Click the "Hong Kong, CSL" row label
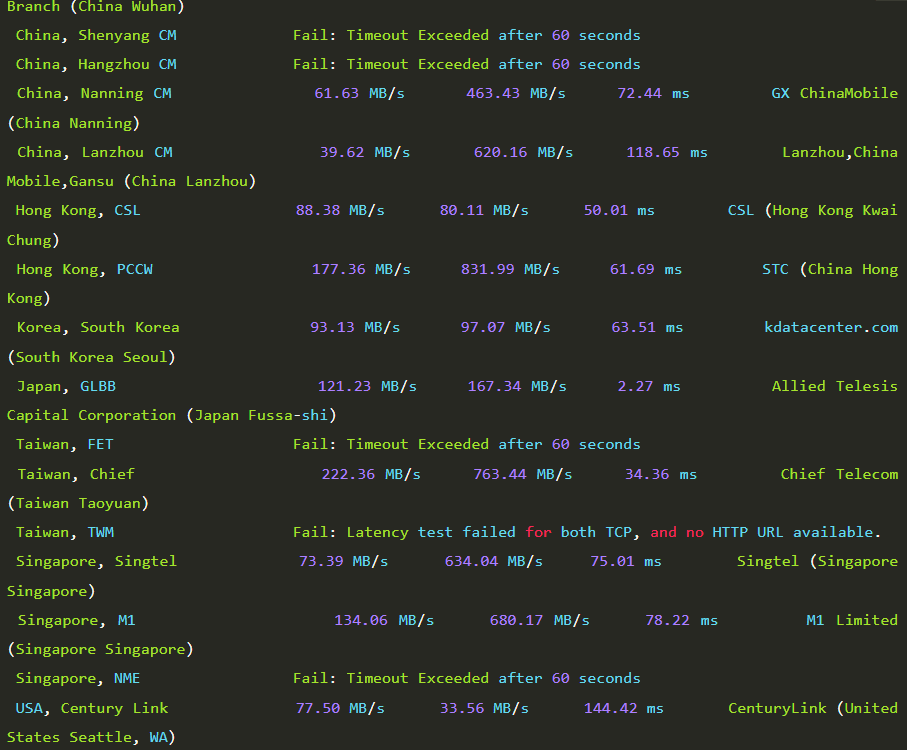This screenshot has width=907, height=750. tap(78, 210)
